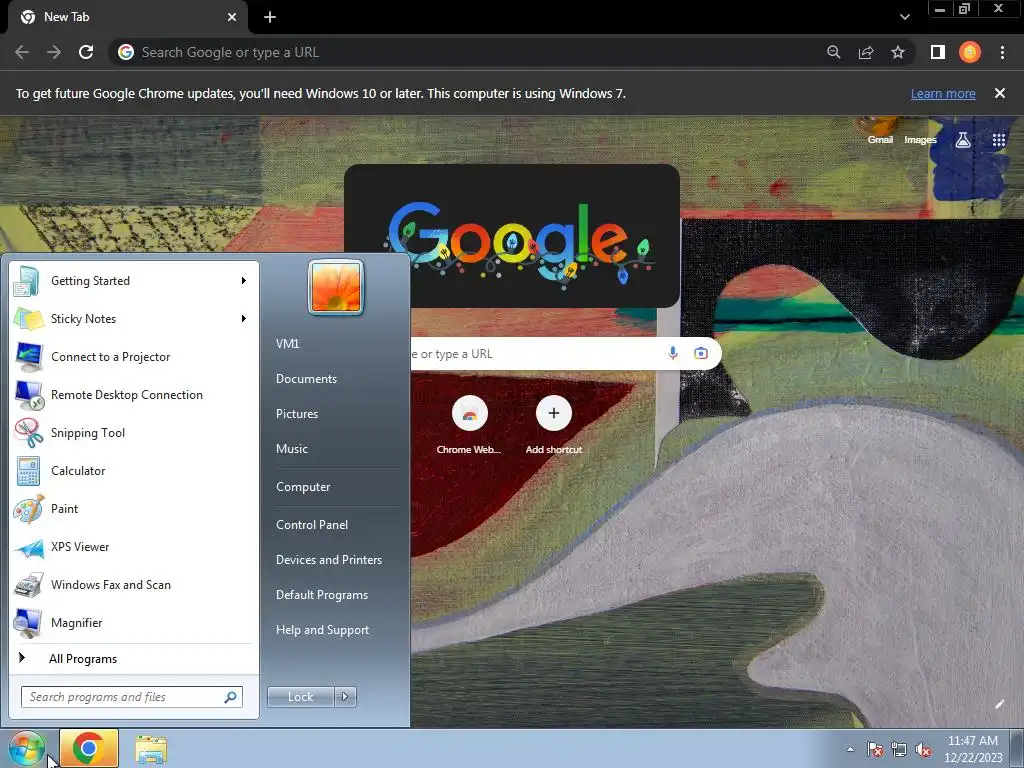
Task: Bookmark this tab with star icon
Action: pyautogui.click(x=898, y=52)
